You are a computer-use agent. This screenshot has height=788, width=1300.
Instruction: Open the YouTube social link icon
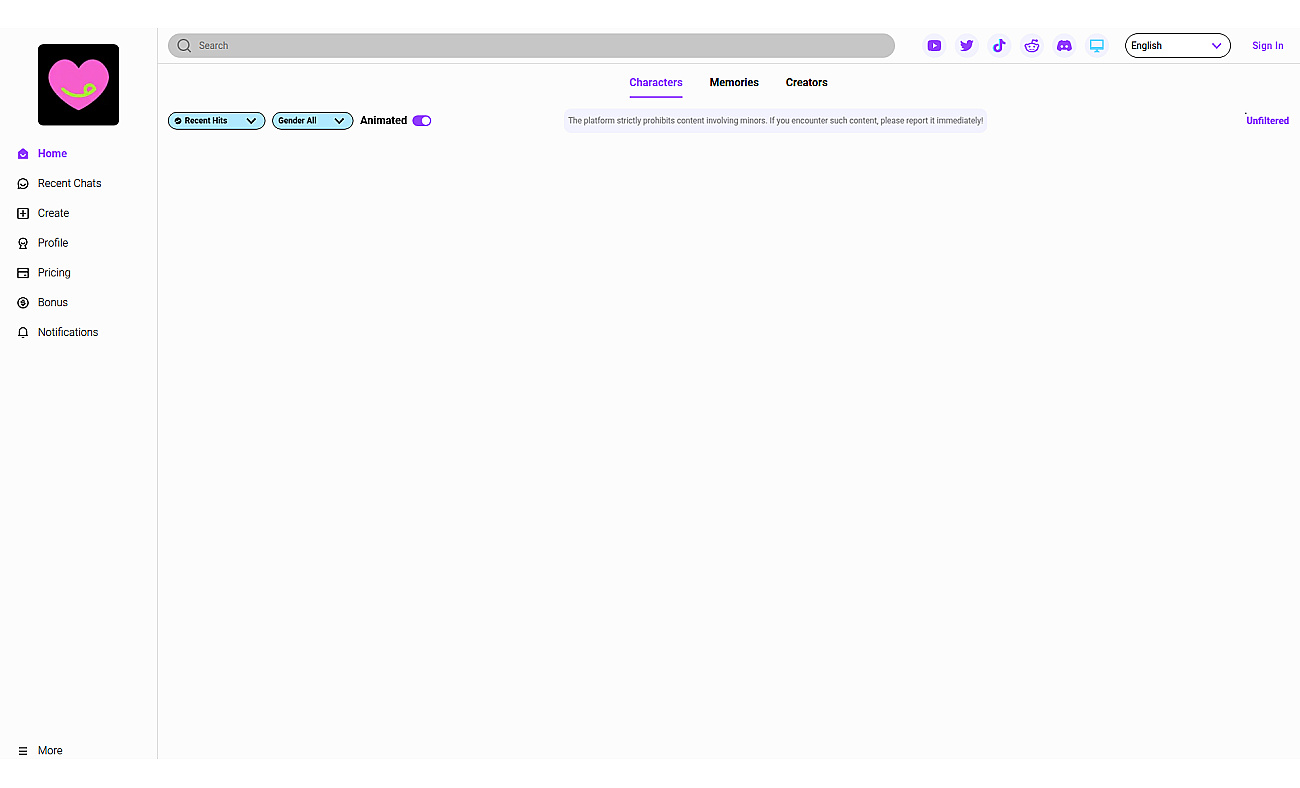(934, 46)
